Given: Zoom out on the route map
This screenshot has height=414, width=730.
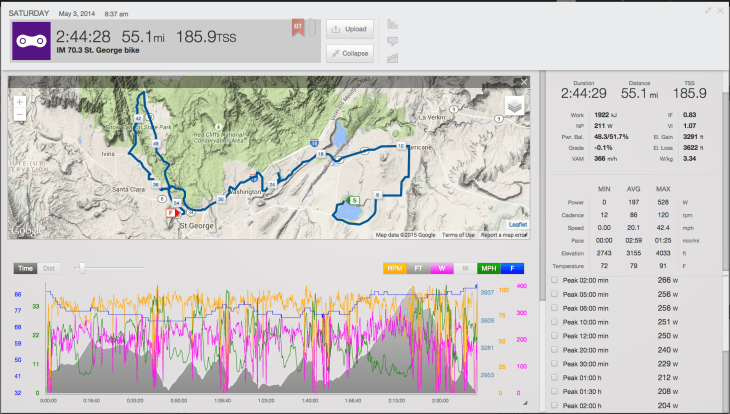Looking at the screenshot, I should [x=21, y=116].
